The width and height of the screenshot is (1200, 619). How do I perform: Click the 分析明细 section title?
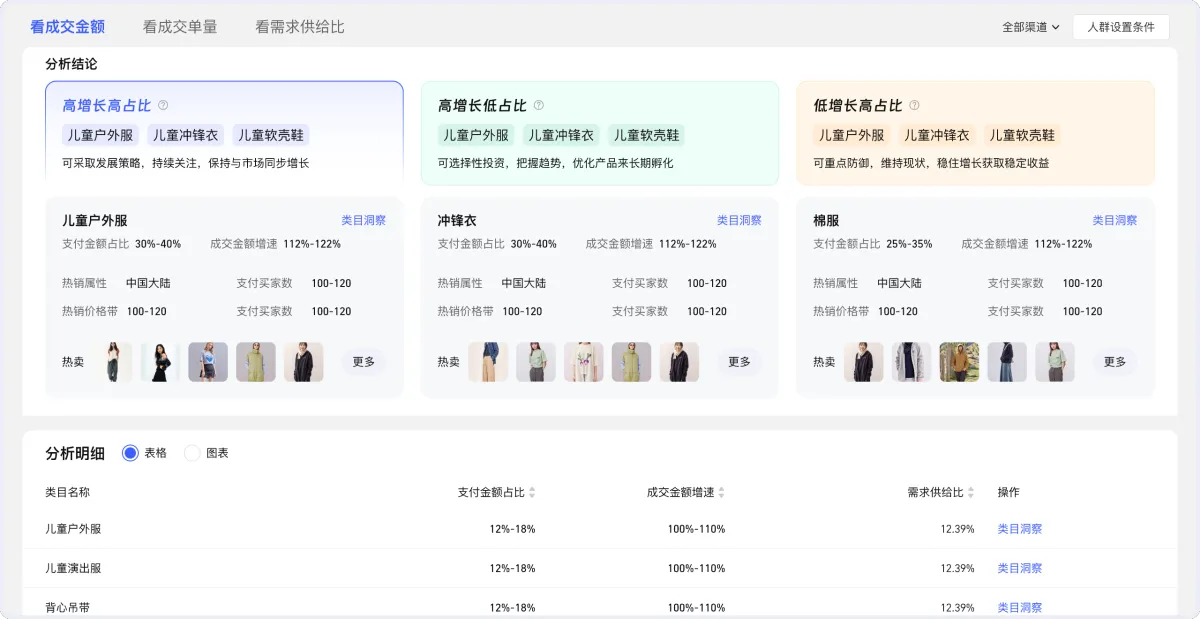point(75,453)
